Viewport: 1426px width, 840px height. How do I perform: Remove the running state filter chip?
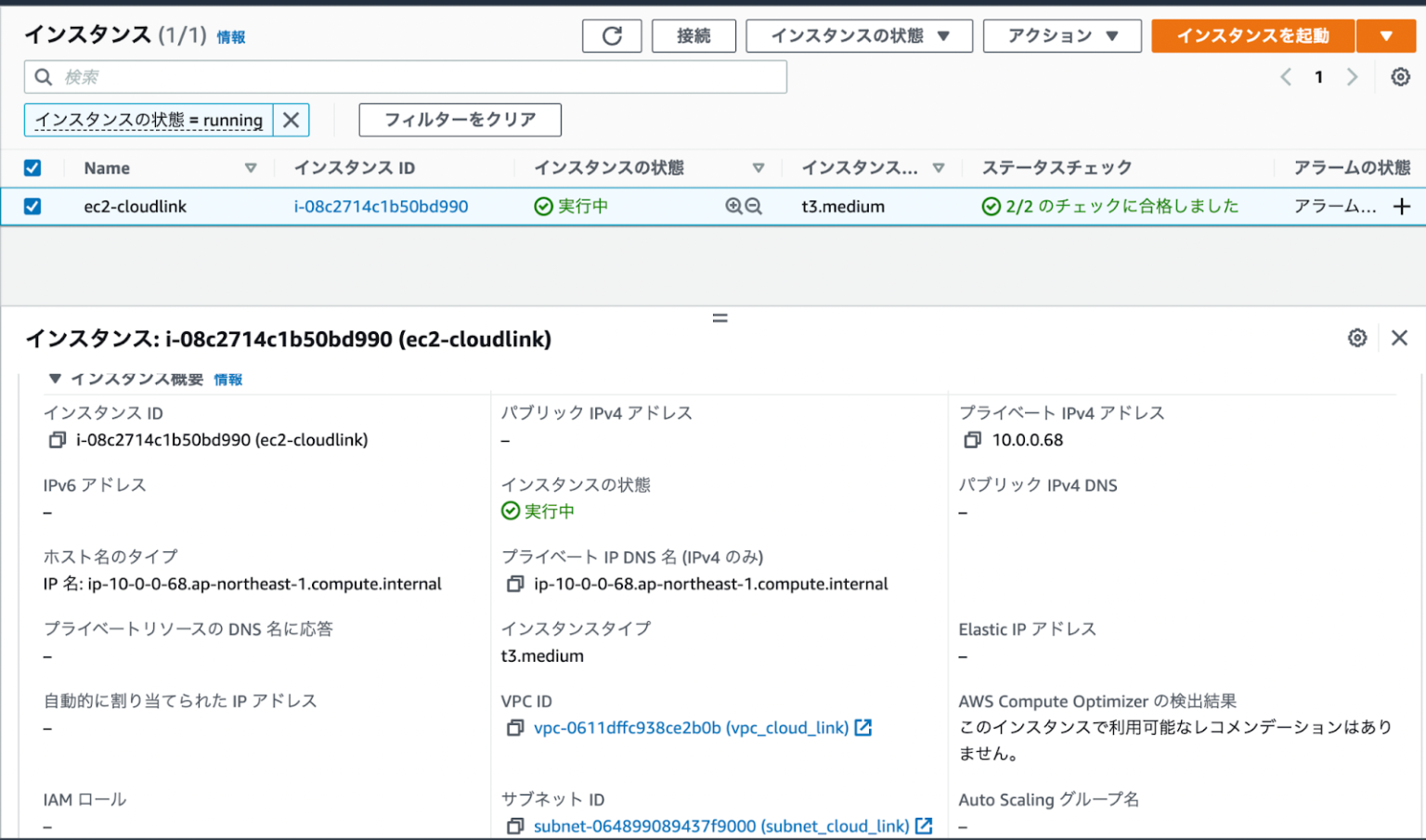click(292, 120)
